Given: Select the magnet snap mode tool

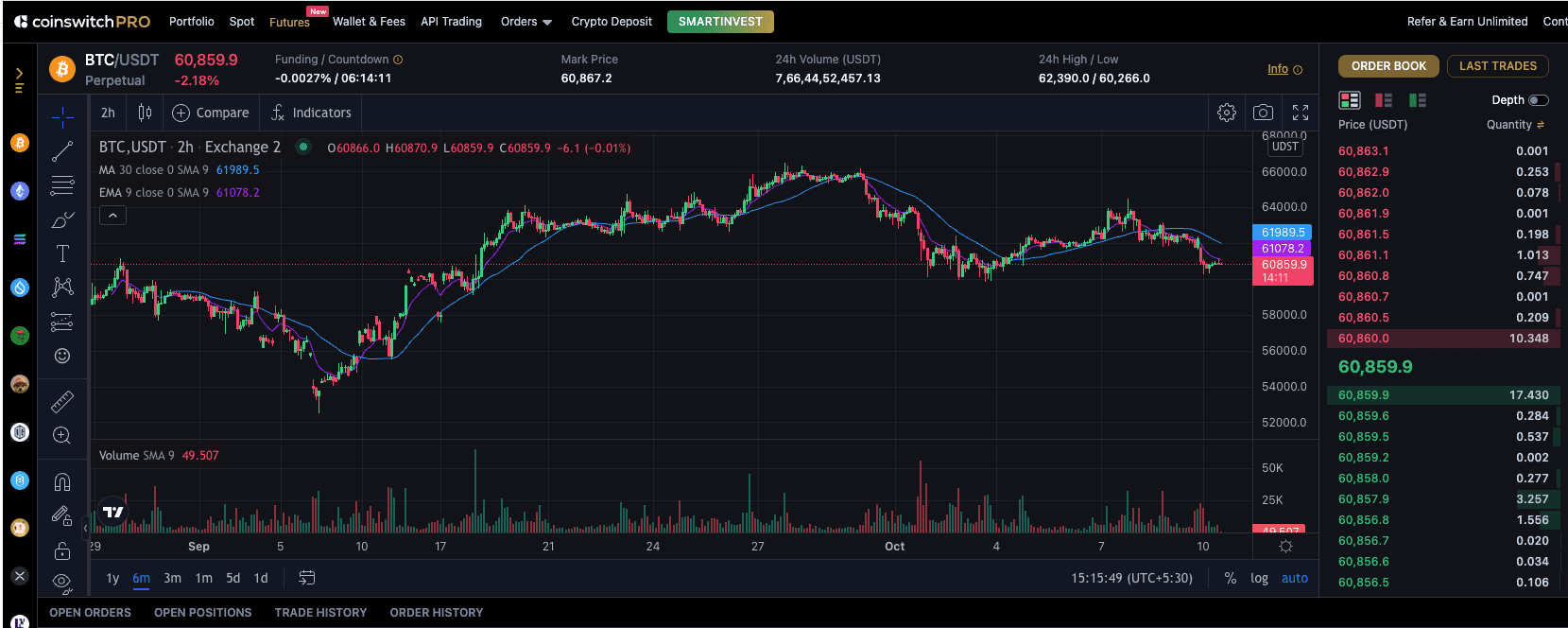Looking at the screenshot, I should [x=62, y=482].
